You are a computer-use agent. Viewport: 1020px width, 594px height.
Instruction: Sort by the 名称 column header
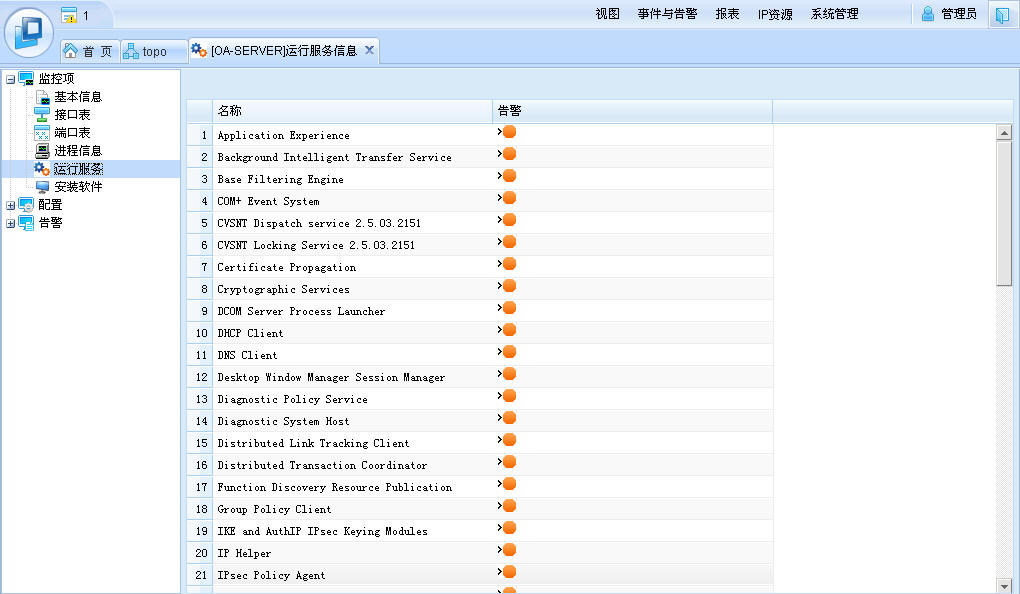click(352, 111)
